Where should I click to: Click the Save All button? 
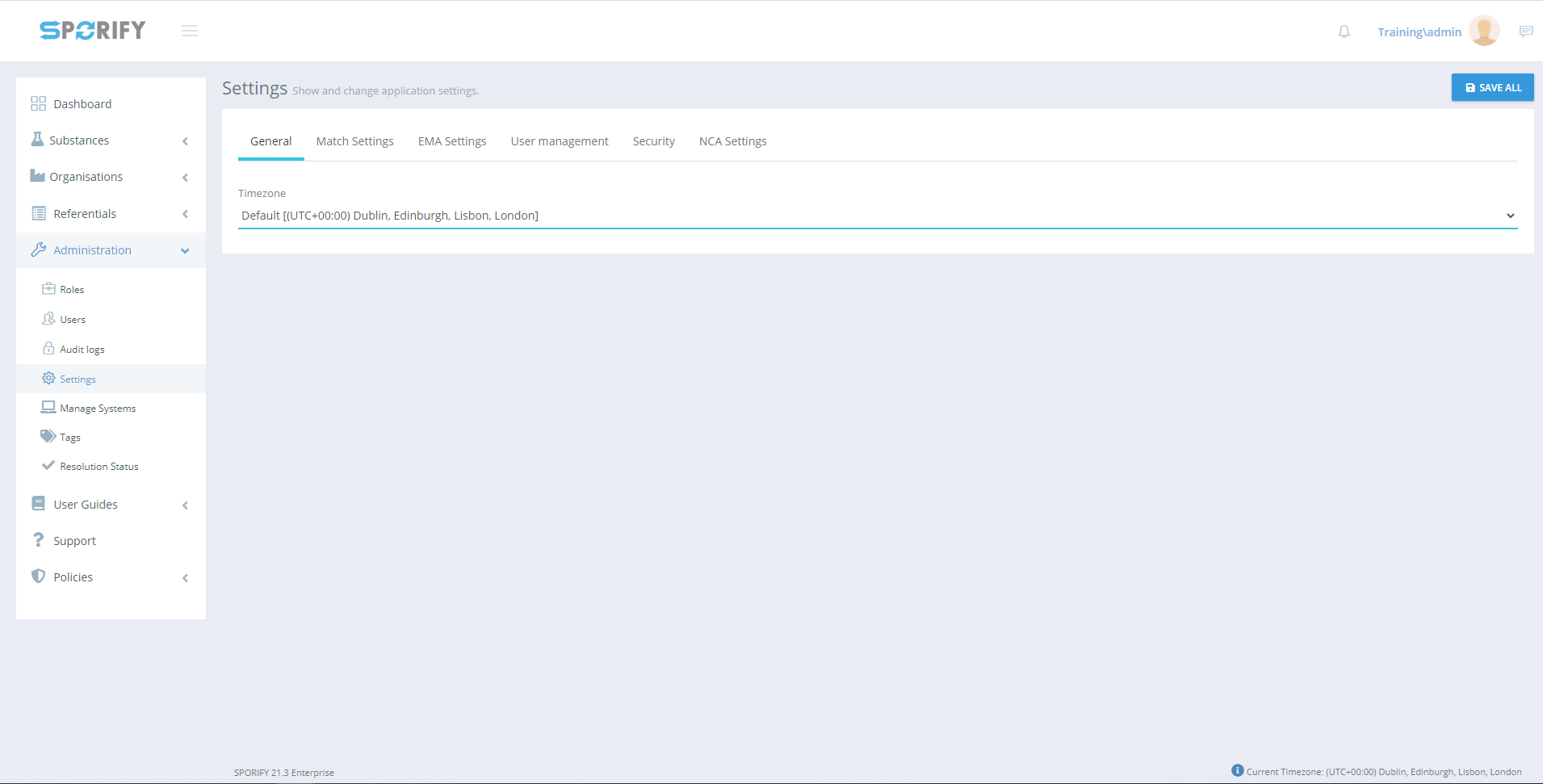coord(1492,87)
